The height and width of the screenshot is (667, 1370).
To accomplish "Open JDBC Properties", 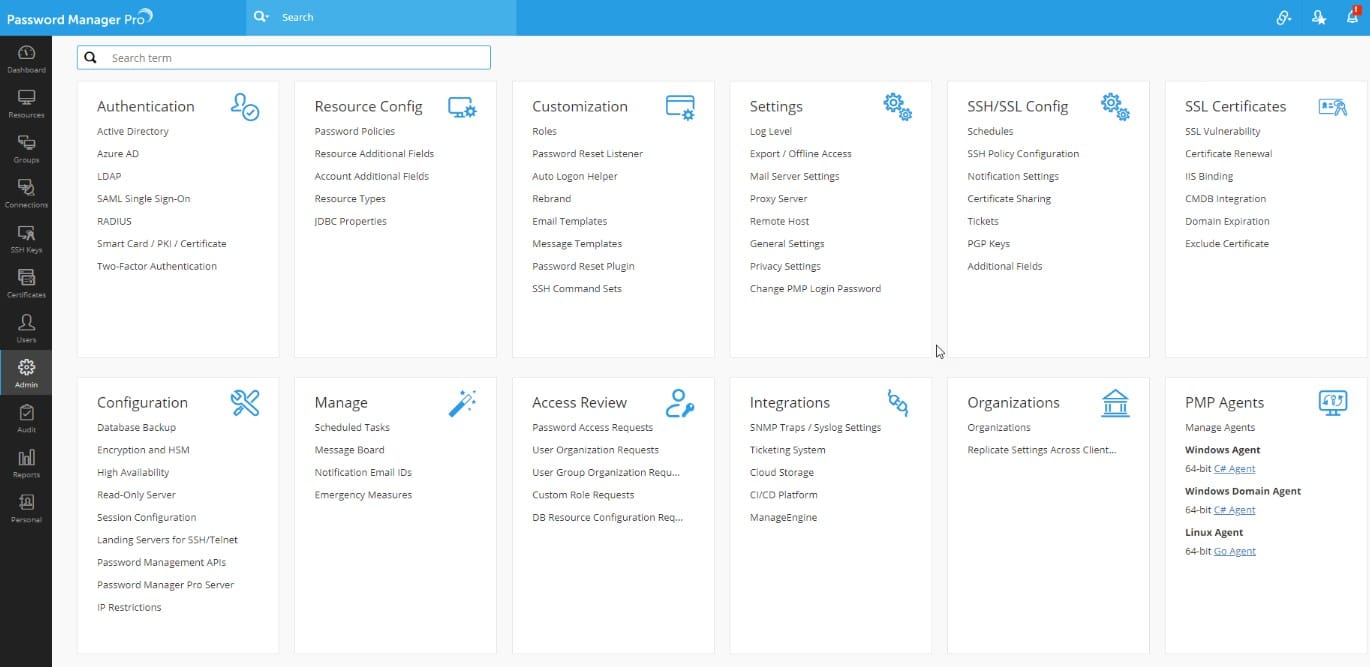I will click(351, 222).
